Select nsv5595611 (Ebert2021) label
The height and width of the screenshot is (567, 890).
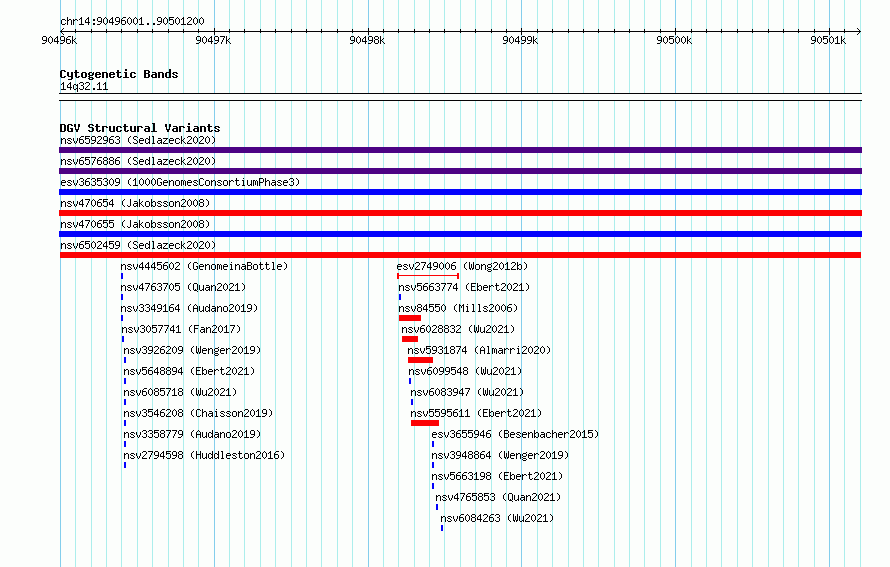pyautogui.click(x=476, y=413)
